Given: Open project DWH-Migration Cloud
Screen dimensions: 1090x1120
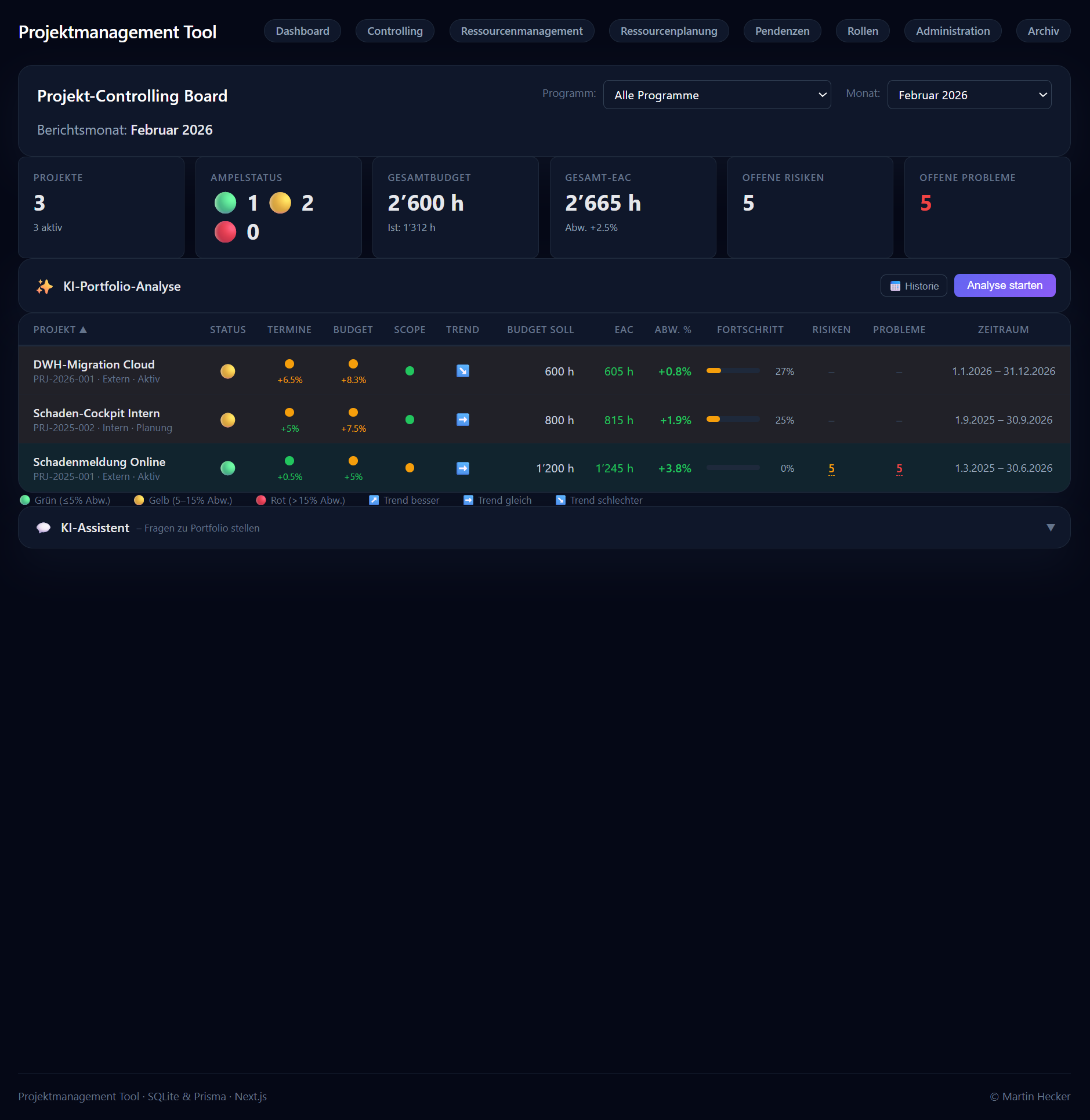Looking at the screenshot, I should tap(94, 364).
